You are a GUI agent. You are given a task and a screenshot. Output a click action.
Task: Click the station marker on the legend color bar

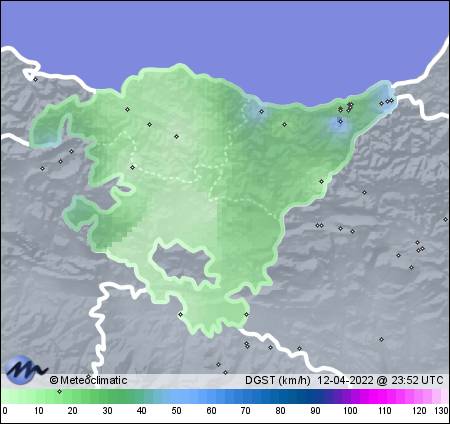[x=59, y=391]
